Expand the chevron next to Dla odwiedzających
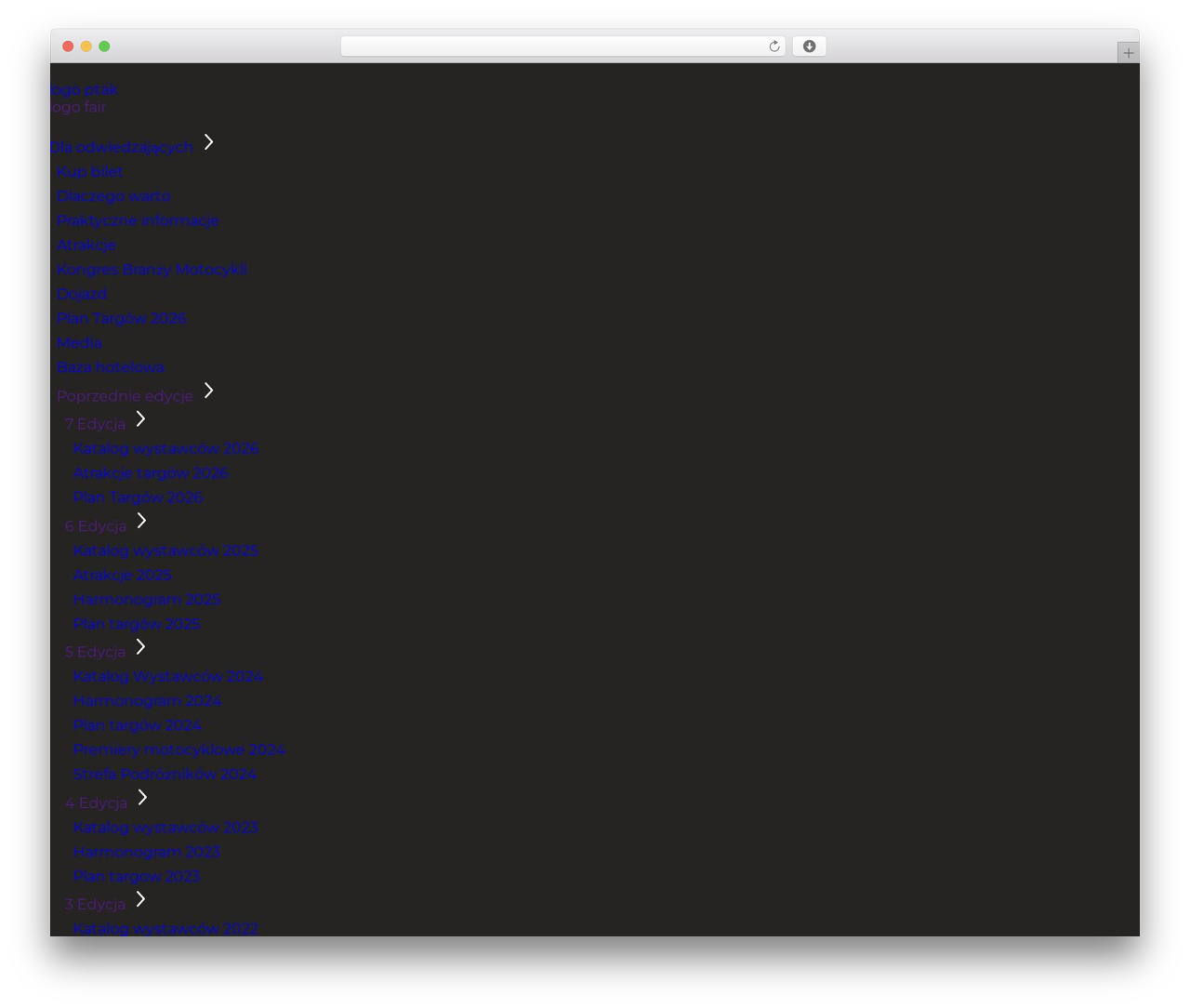 209,141
